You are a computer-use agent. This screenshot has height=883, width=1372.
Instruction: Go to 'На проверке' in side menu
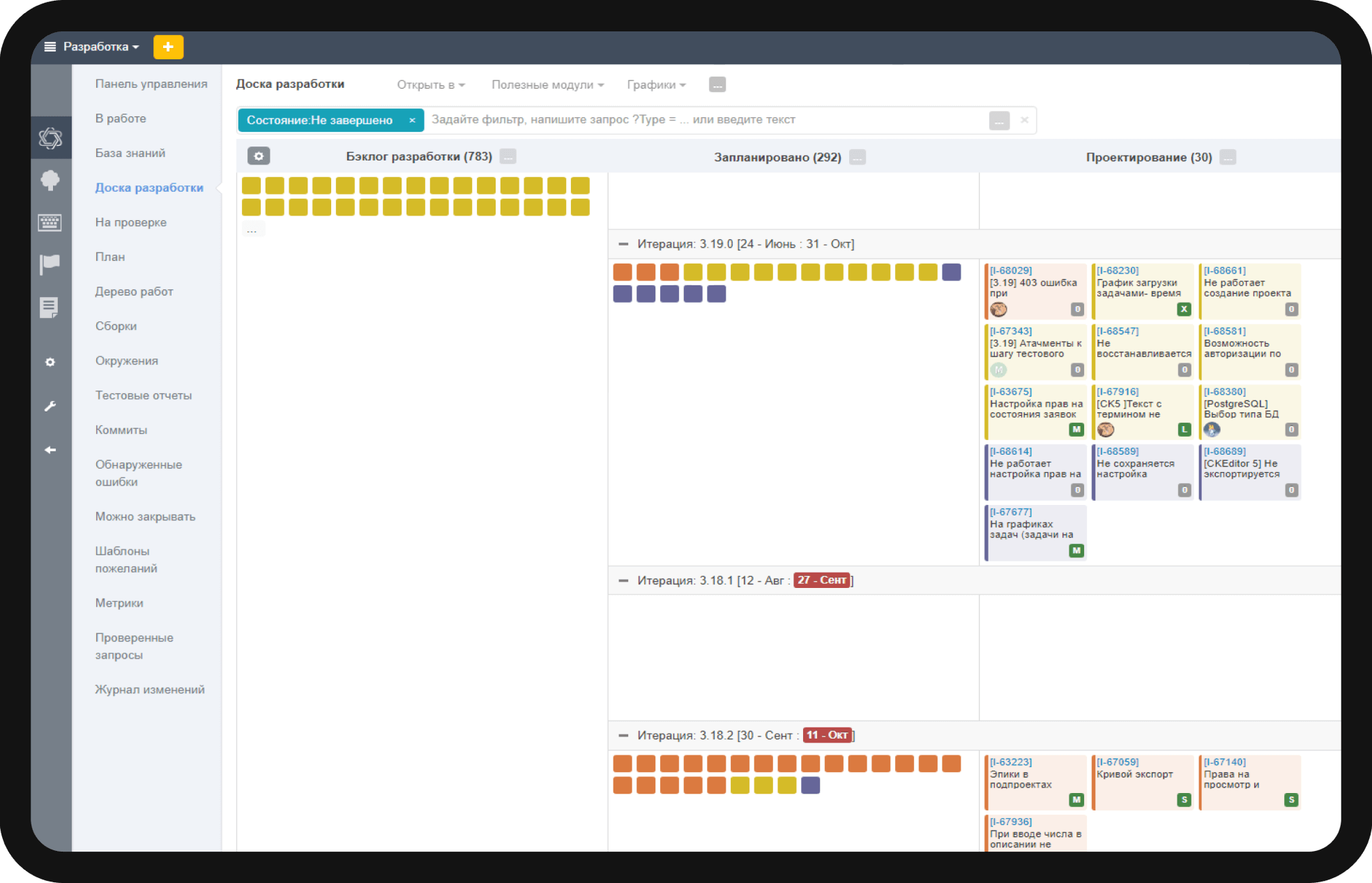pyautogui.click(x=130, y=222)
